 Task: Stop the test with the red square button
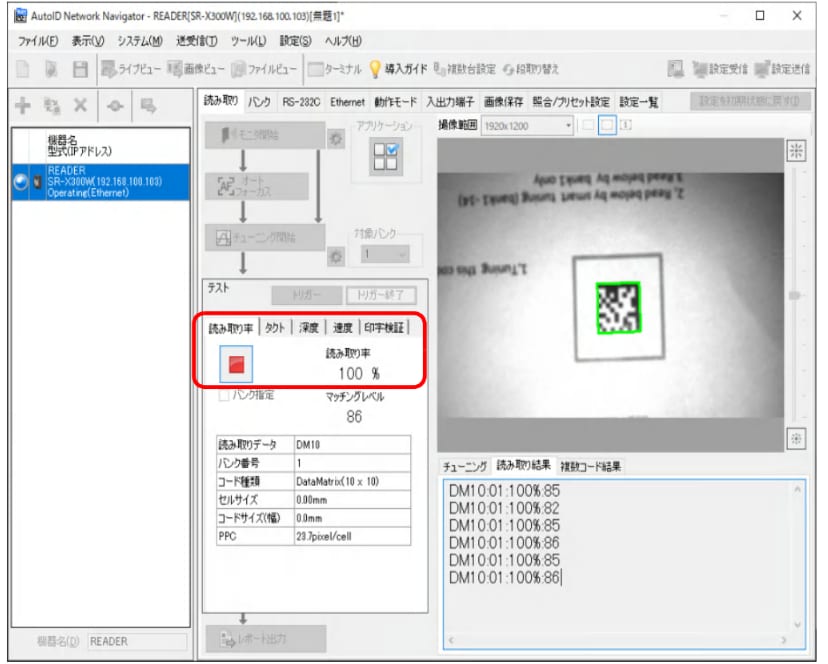[236, 364]
